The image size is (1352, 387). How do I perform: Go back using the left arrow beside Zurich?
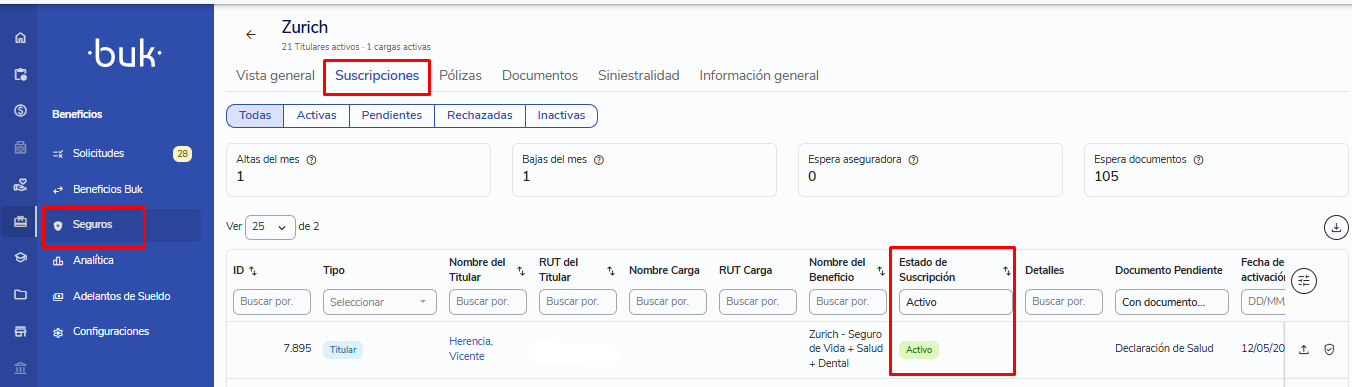[x=251, y=34]
